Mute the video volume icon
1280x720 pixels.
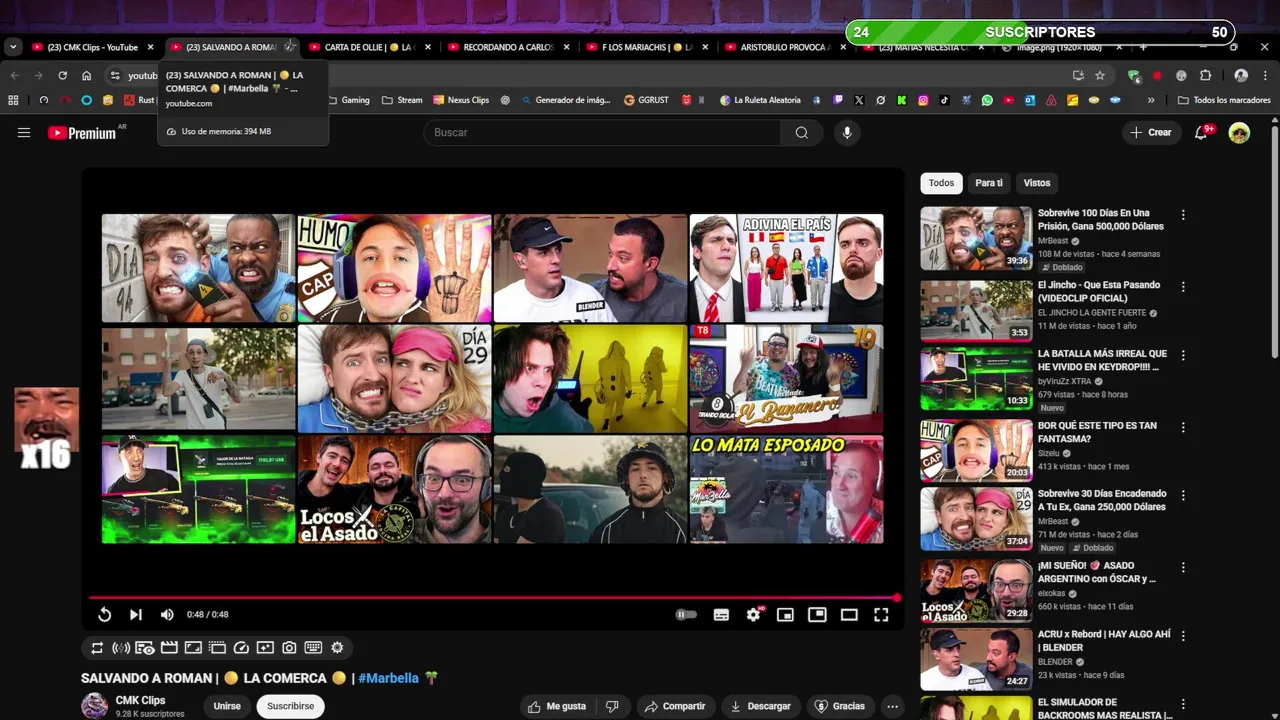(x=167, y=615)
